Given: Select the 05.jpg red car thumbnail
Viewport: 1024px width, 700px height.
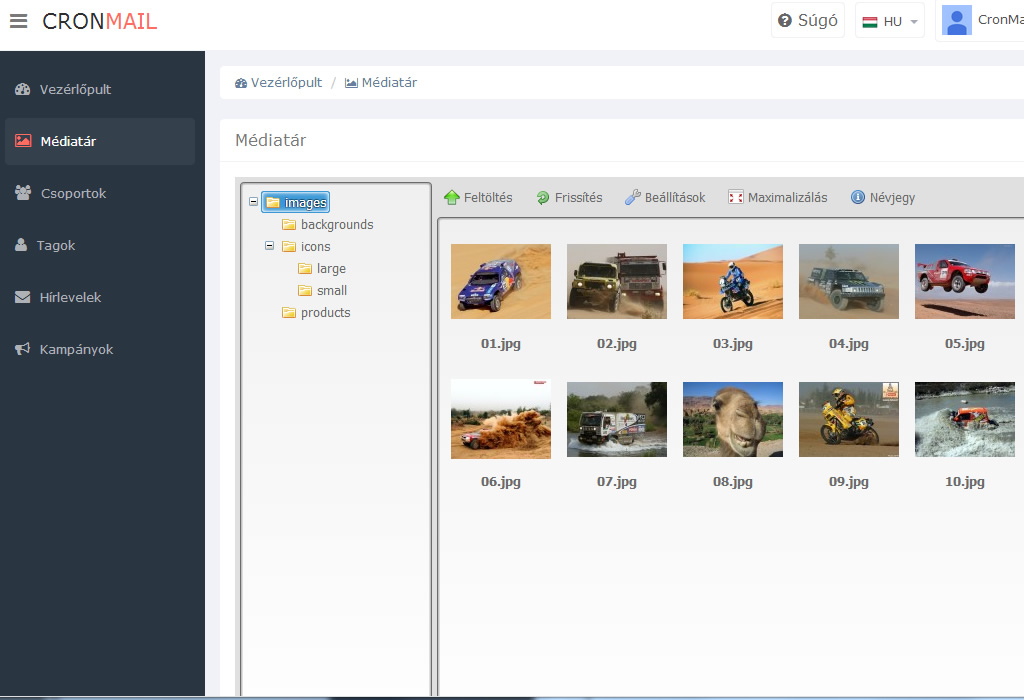Looking at the screenshot, I should 965,281.
